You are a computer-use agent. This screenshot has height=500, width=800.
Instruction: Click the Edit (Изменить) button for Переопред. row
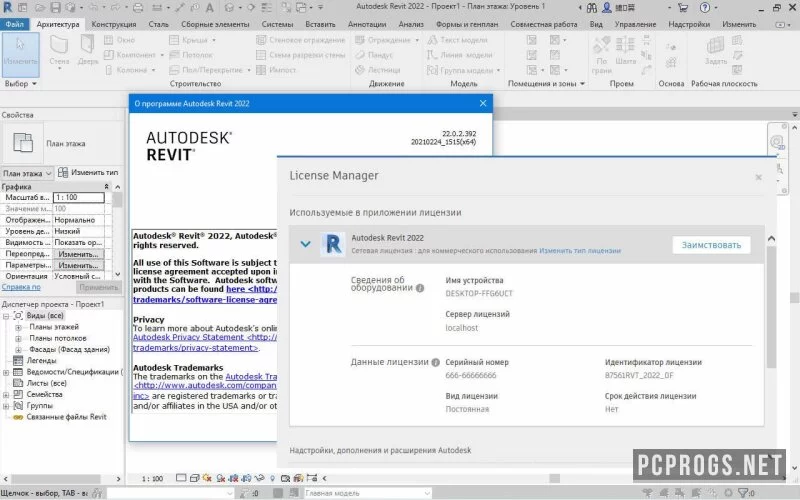coord(78,254)
